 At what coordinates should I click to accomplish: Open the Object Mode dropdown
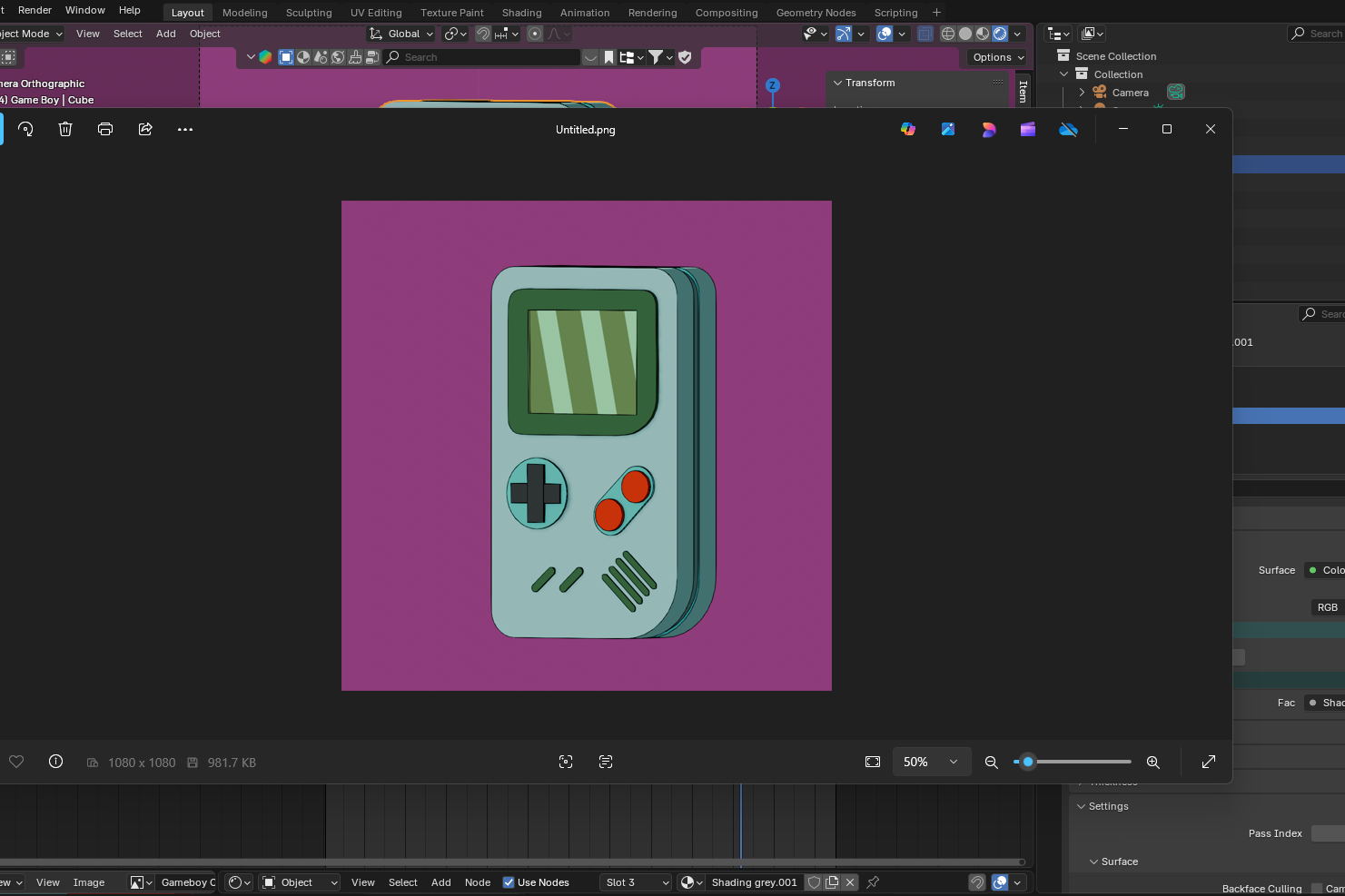click(31, 34)
